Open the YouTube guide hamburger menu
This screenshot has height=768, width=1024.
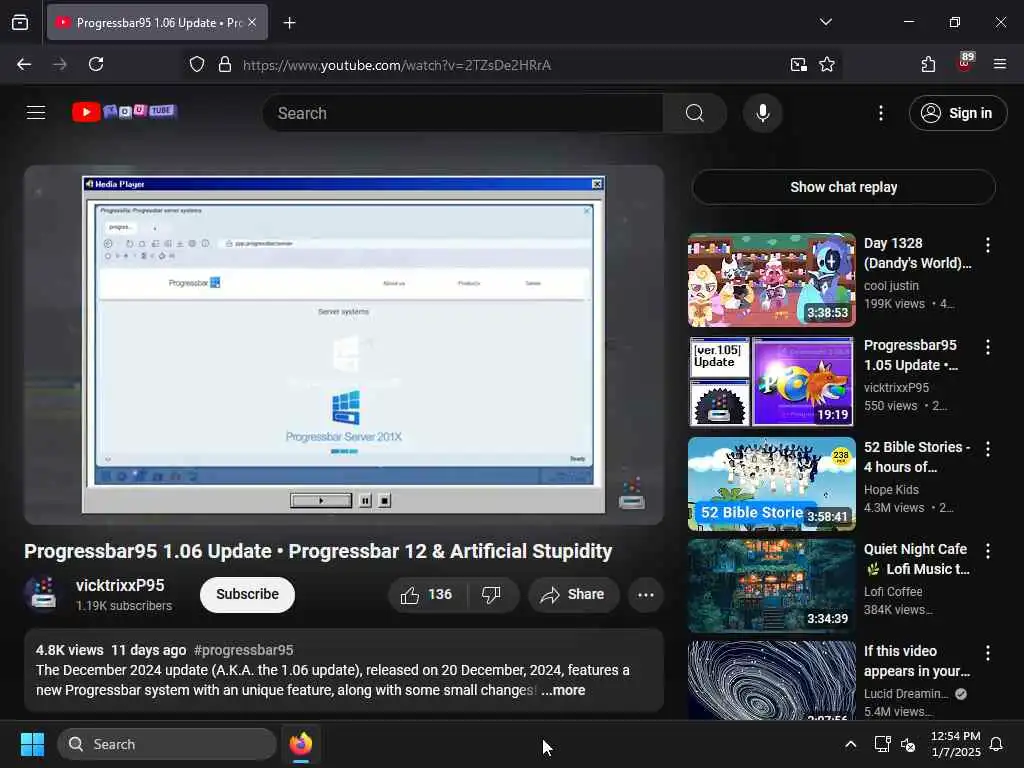click(36, 113)
